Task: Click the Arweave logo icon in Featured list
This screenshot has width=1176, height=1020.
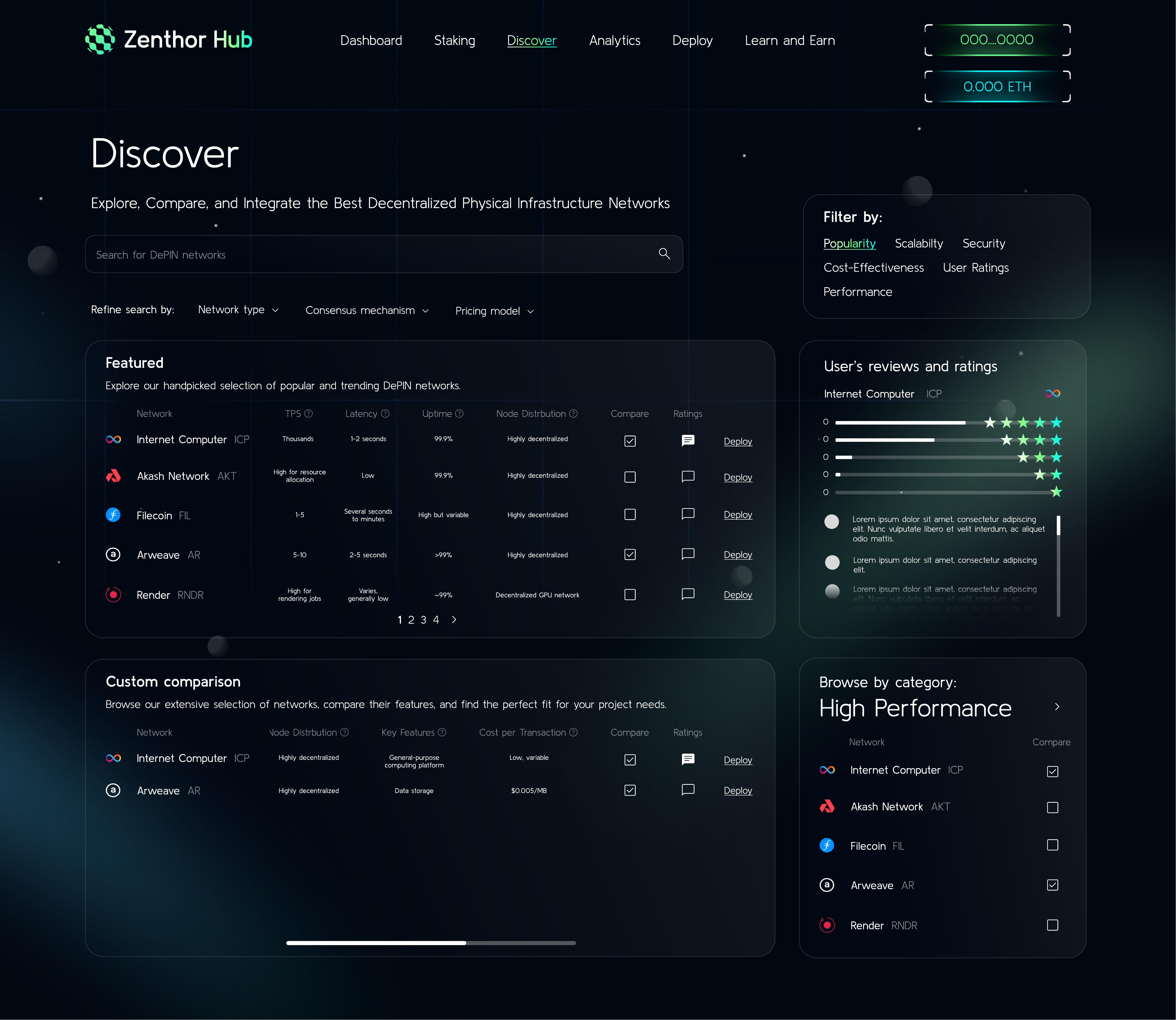Action: pyautogui.click(x=113, y=554)
